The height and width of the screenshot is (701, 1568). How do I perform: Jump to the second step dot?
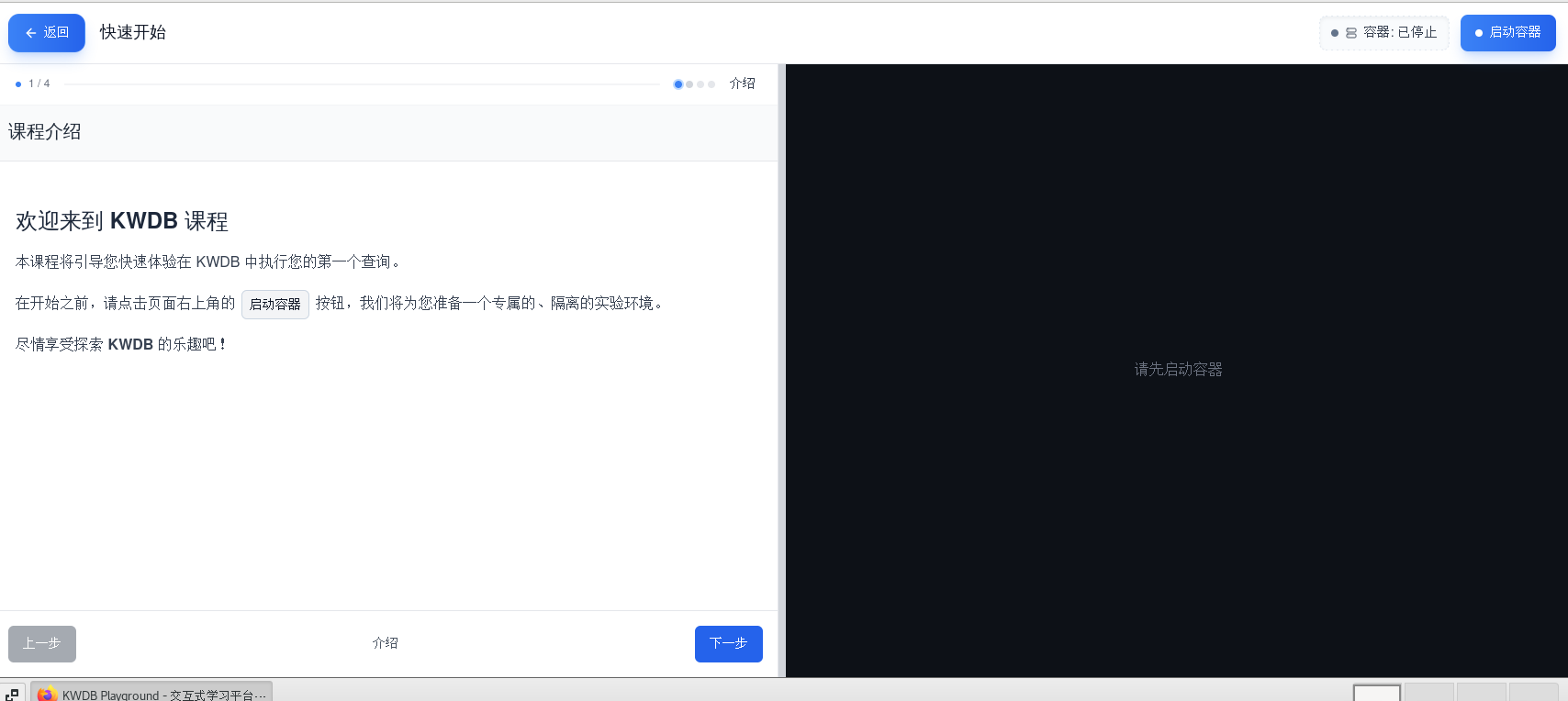coord(689,84)
